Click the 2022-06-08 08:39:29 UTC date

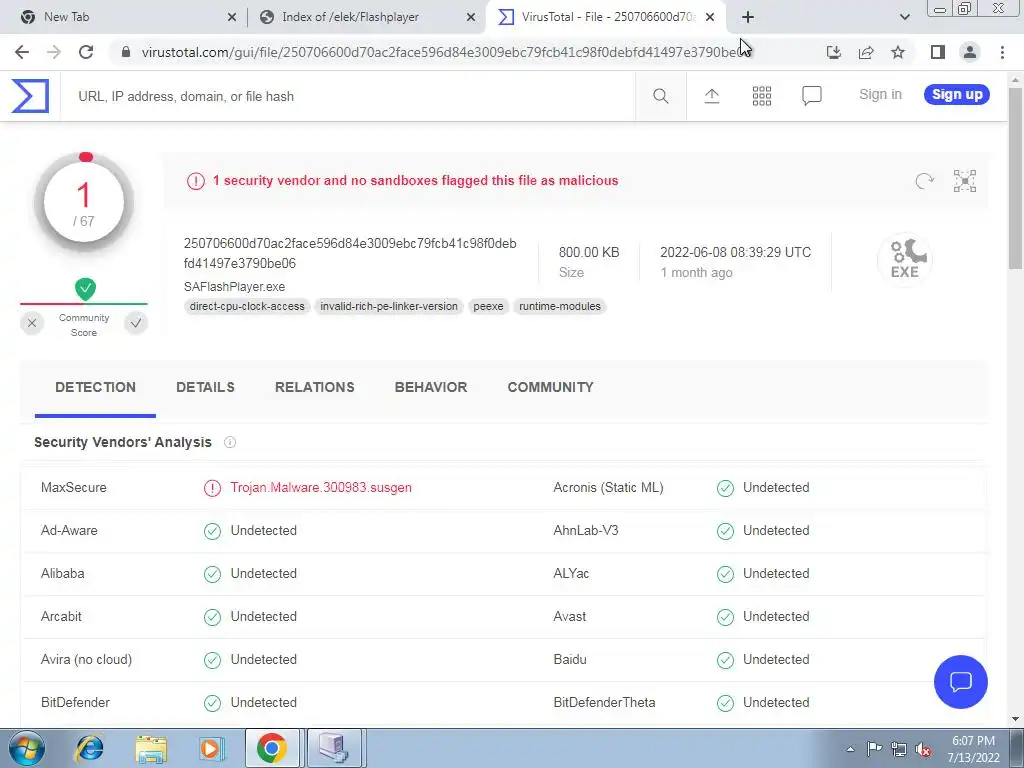pos(735,252)
